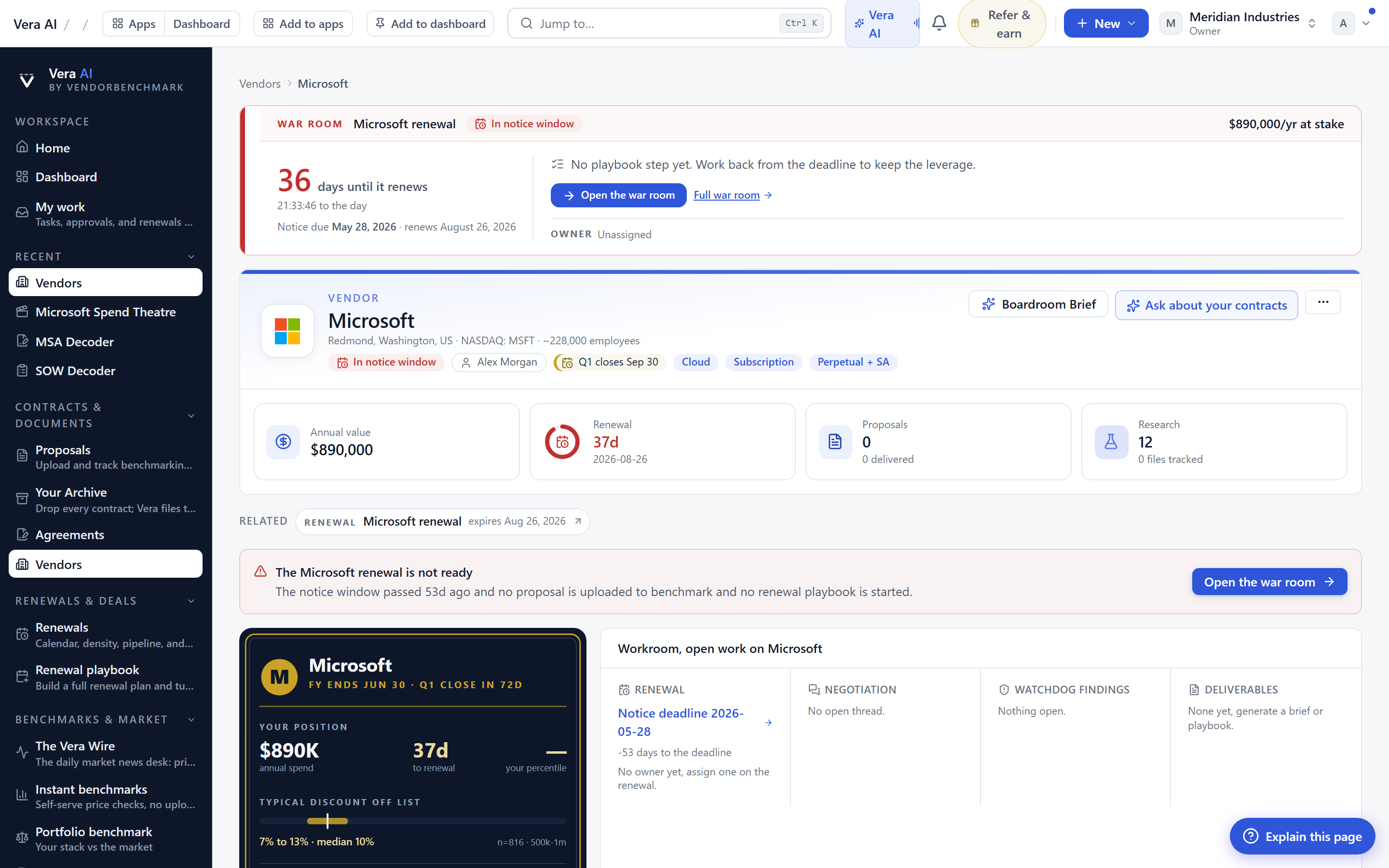
Task: Click the Alex Morgan owner chip
Action: [x=499, y=362]
